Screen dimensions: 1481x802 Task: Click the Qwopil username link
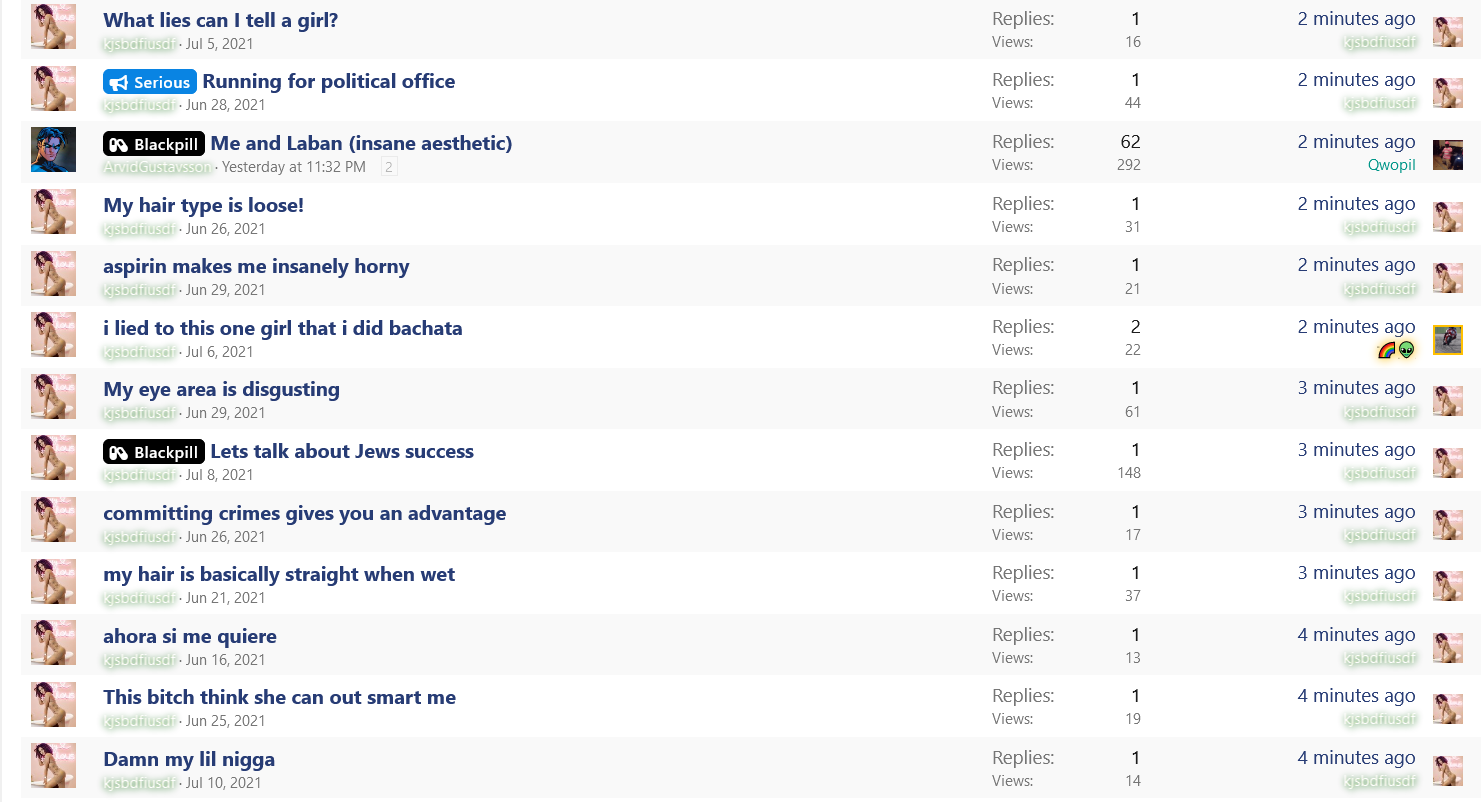click(x=1392, y=165)
